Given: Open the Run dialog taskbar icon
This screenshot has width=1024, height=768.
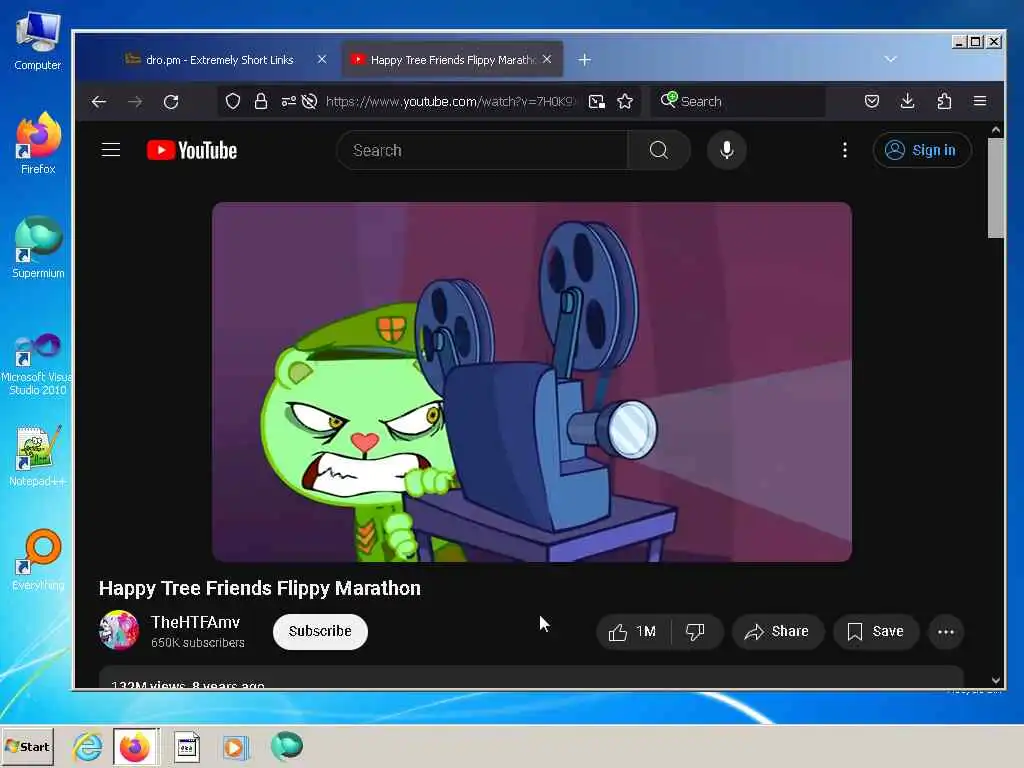Looking at the screenshot, I should click(186, 746).
